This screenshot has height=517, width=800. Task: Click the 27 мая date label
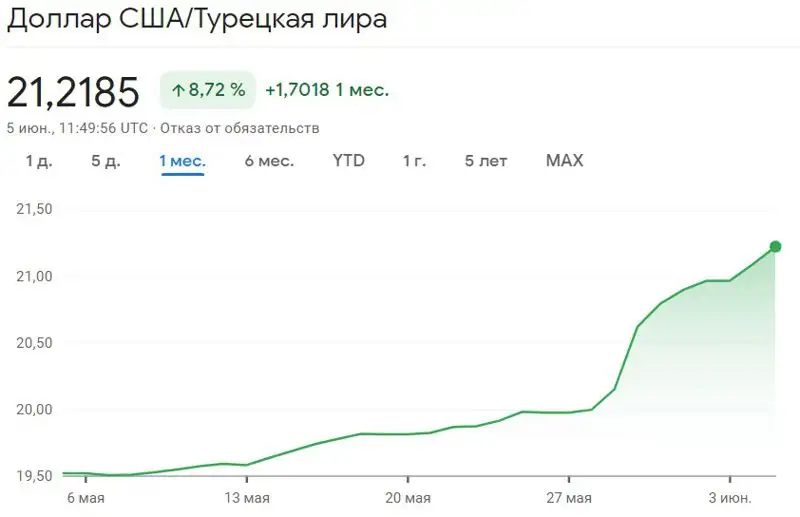point(568,498)
